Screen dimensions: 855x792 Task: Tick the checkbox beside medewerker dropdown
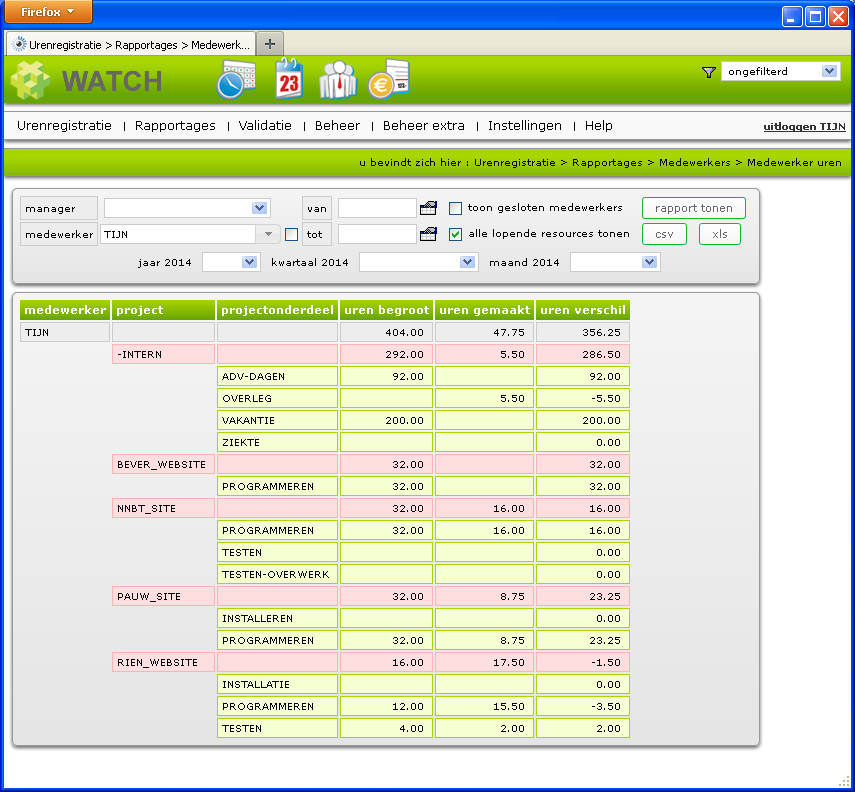pos(291,235)
